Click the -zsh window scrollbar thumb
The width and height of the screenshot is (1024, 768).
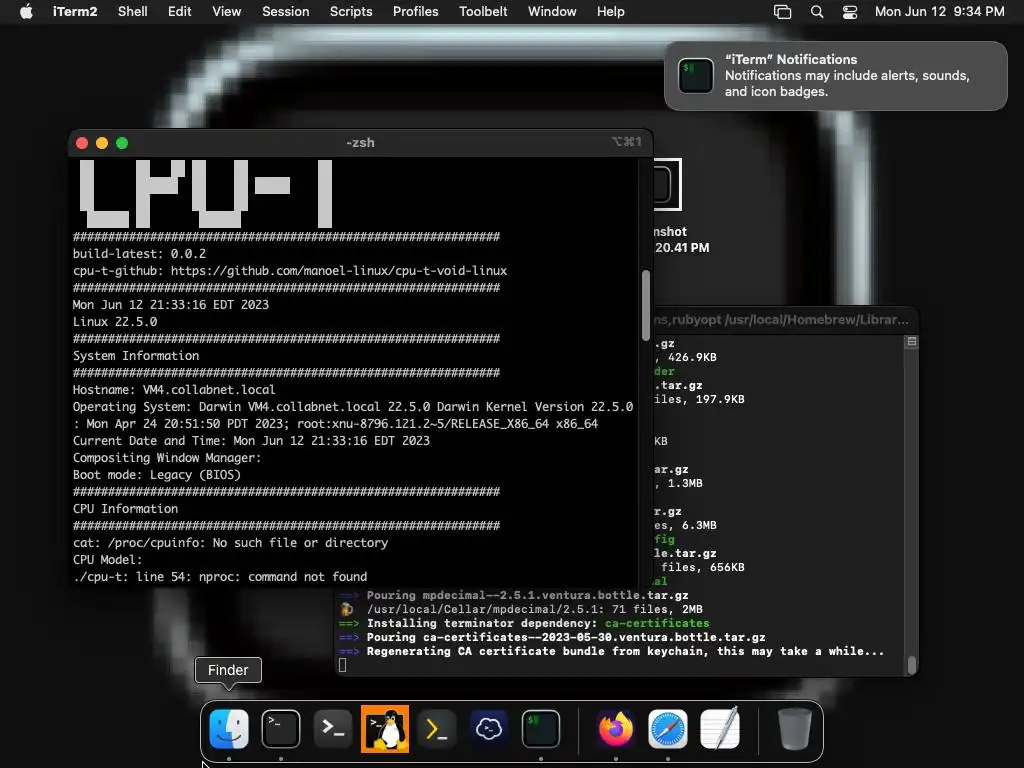tap(646, 305)
